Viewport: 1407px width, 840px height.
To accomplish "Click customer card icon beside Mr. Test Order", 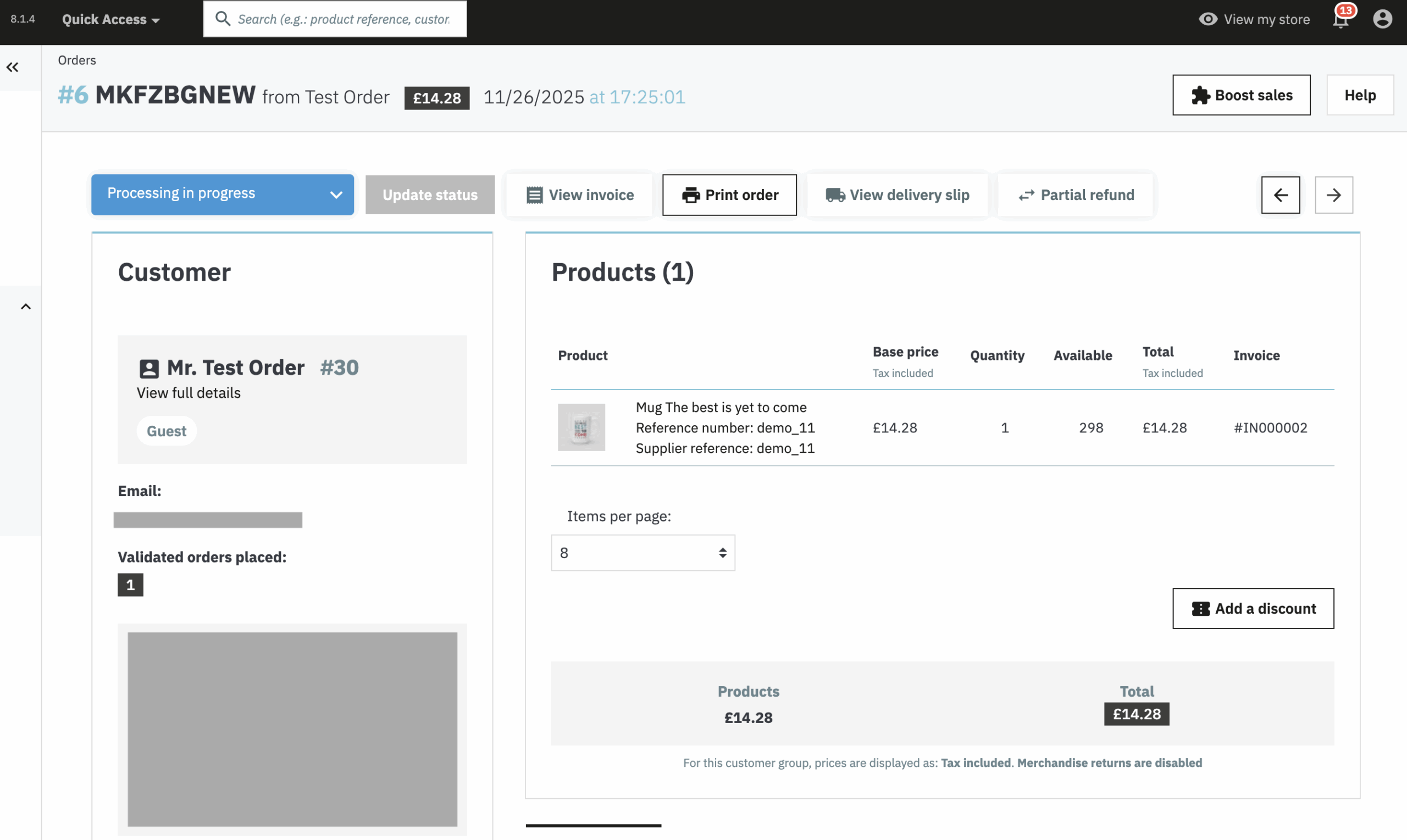I will coord(149,369).
